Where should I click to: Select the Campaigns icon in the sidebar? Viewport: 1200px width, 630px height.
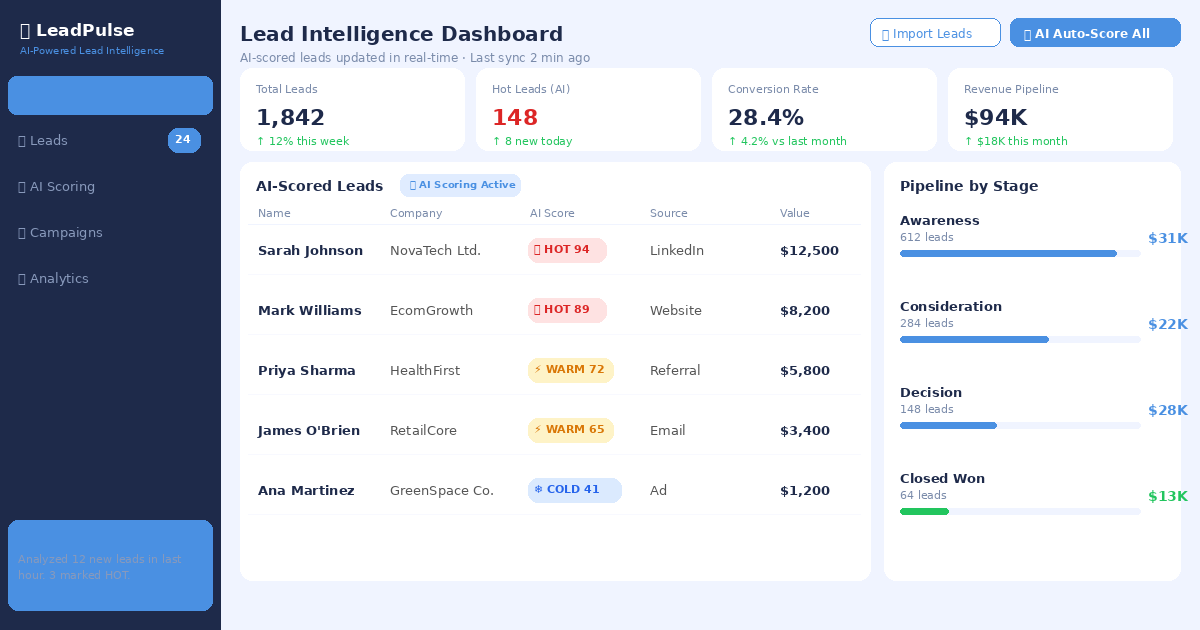[19, 232]
